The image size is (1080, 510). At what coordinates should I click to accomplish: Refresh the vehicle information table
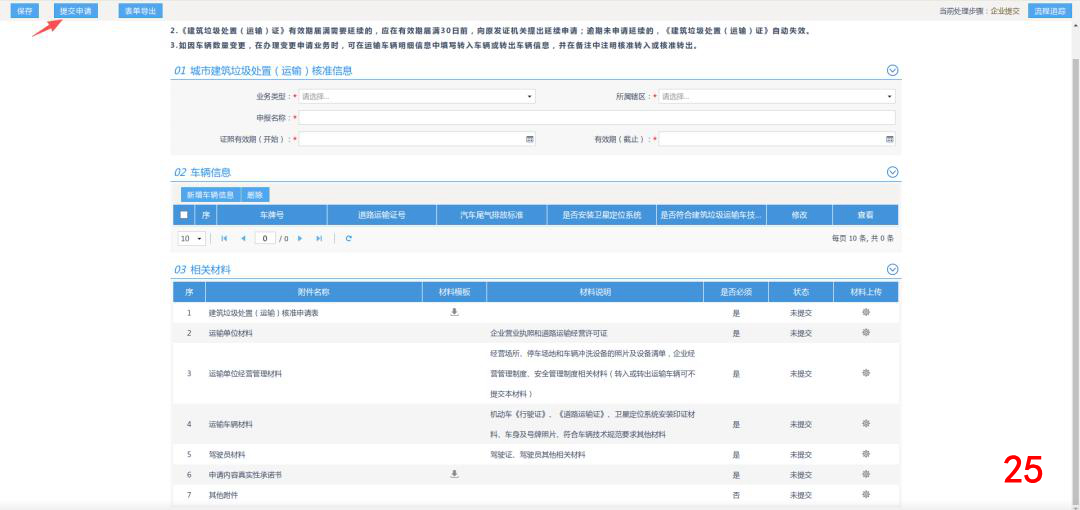(349, 238)
